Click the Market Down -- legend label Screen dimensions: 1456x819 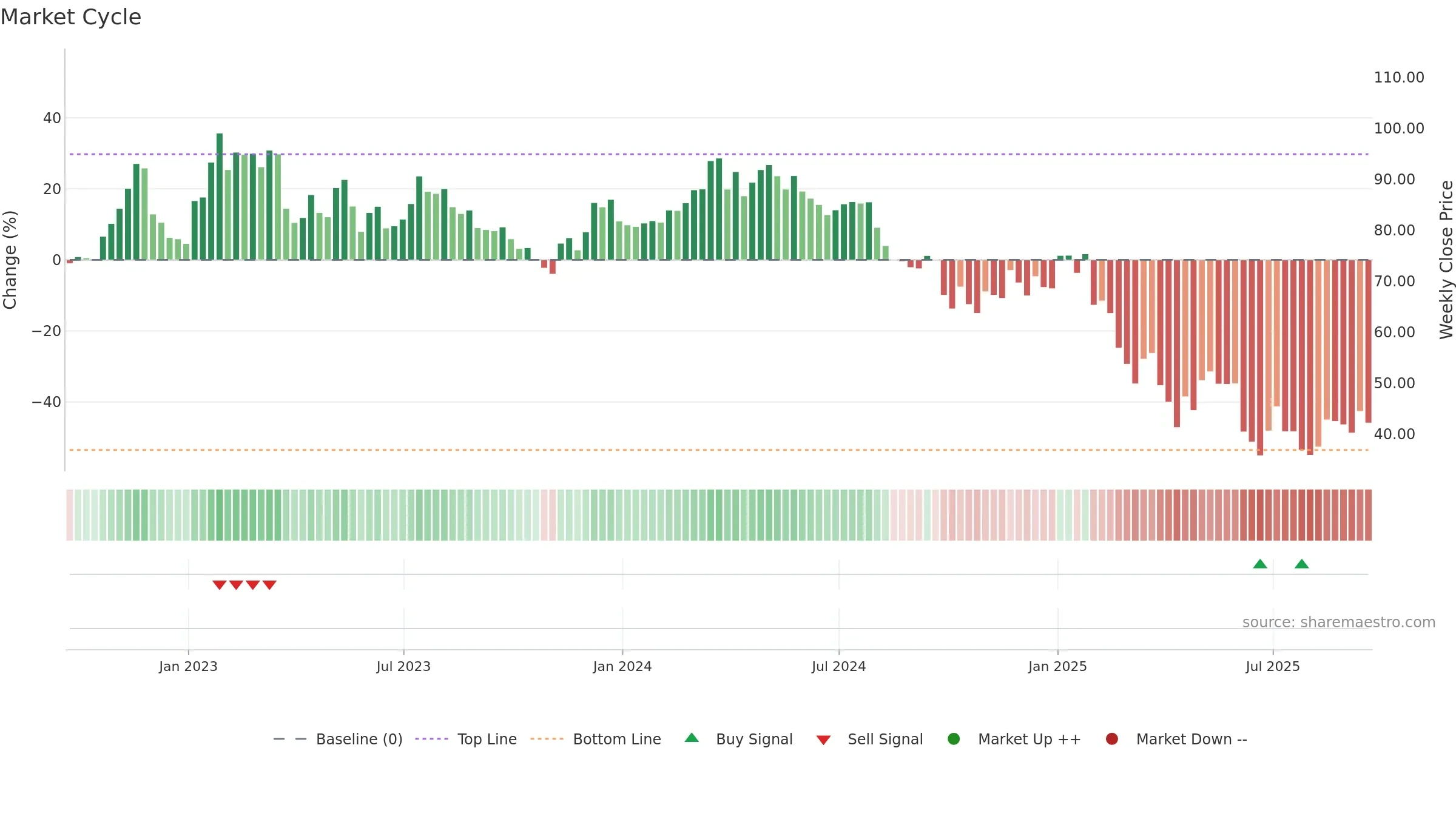1191,739
